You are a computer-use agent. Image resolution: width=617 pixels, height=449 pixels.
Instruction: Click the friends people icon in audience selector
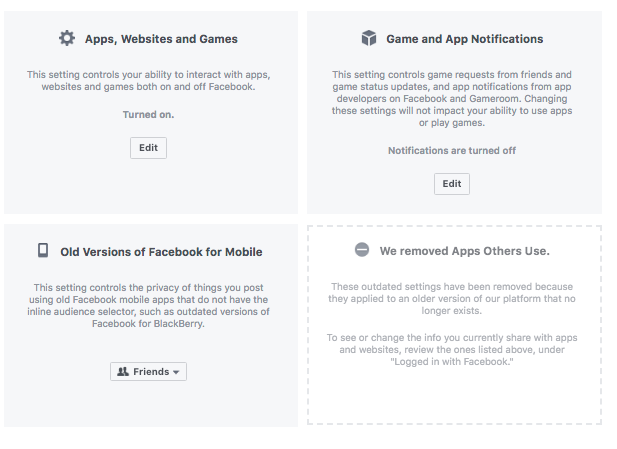(x=123, y=371)
